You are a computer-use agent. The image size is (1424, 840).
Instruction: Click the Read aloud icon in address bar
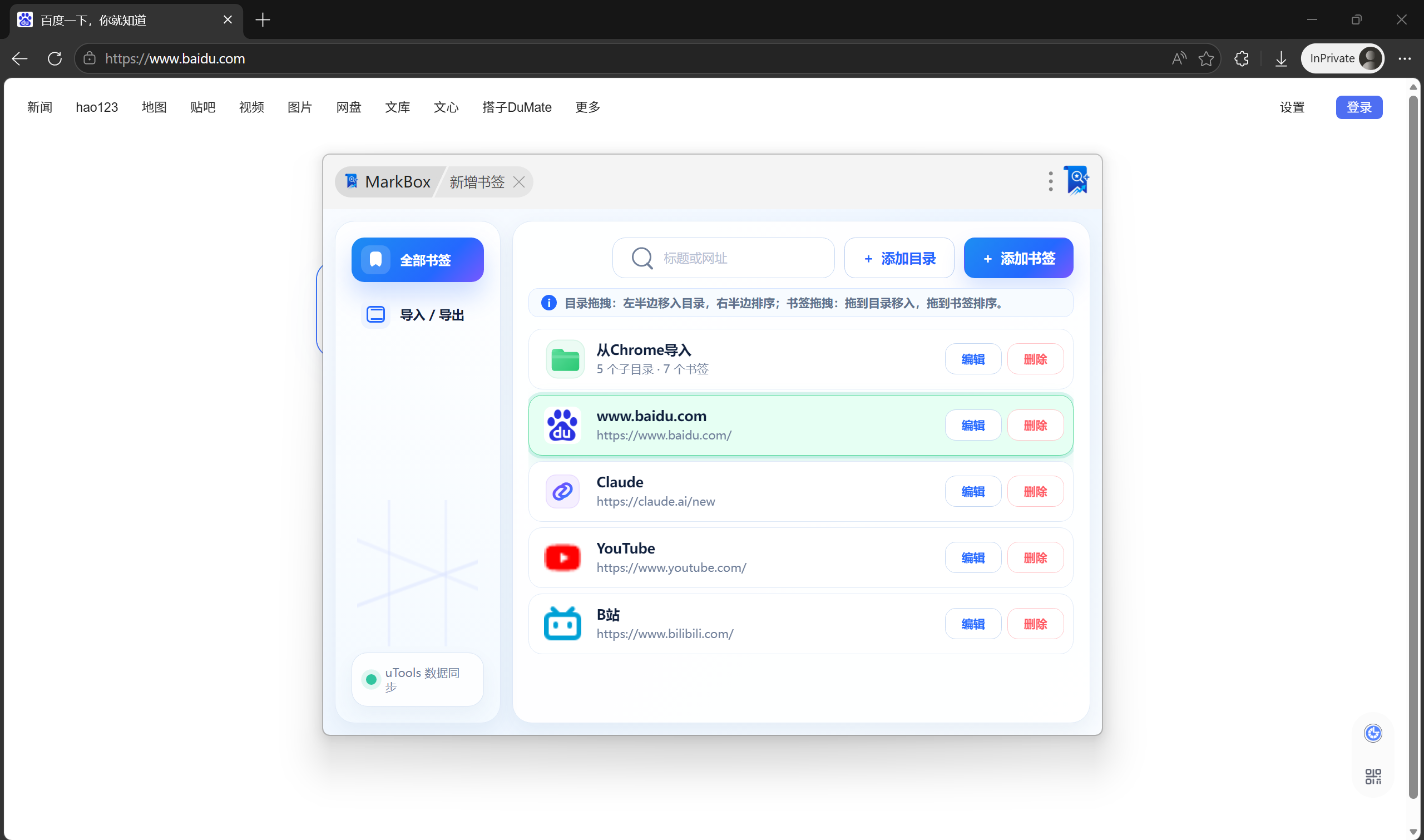tap(1179, 58)
